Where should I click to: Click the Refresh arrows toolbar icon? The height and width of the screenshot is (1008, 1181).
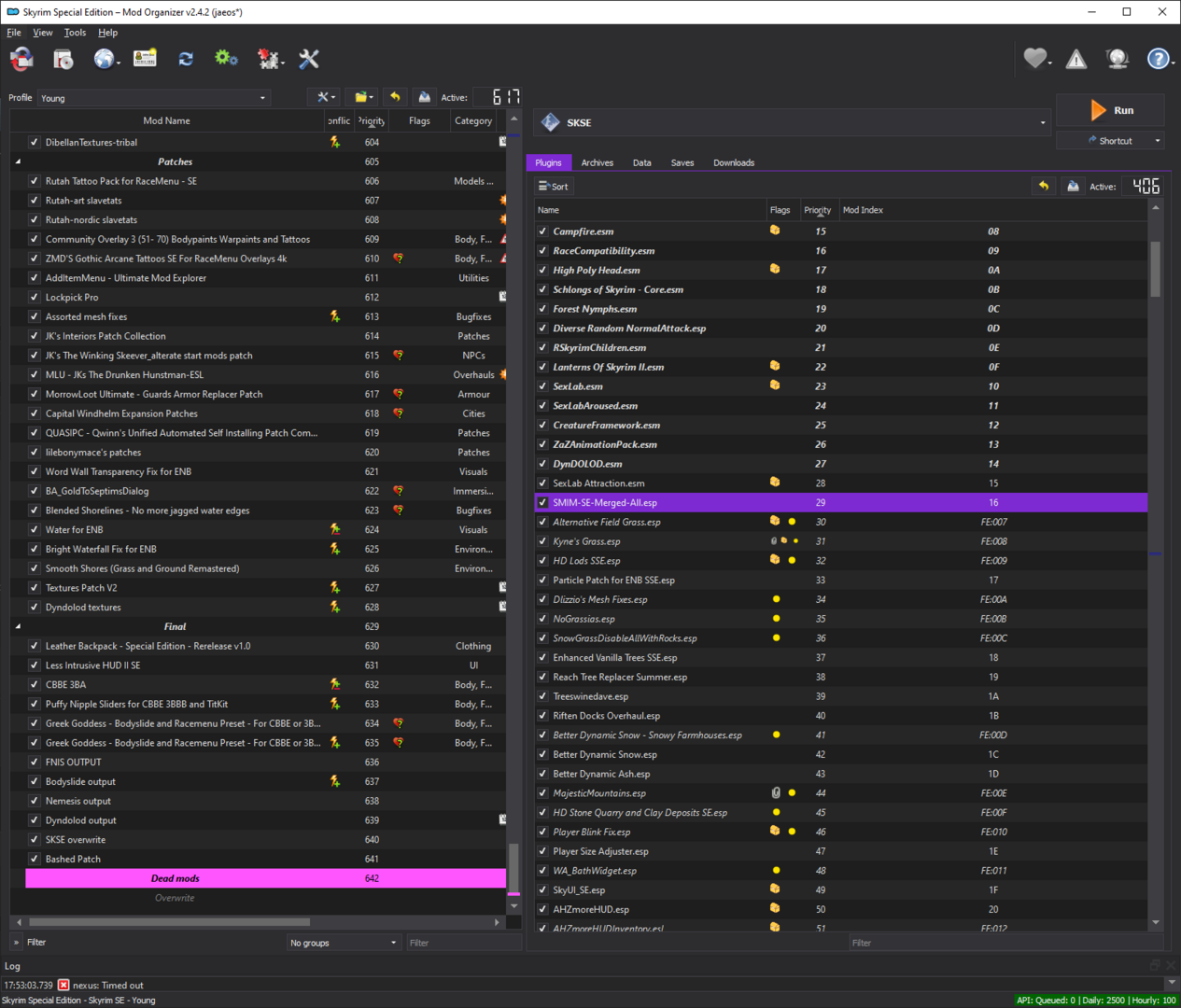(186, 59)
